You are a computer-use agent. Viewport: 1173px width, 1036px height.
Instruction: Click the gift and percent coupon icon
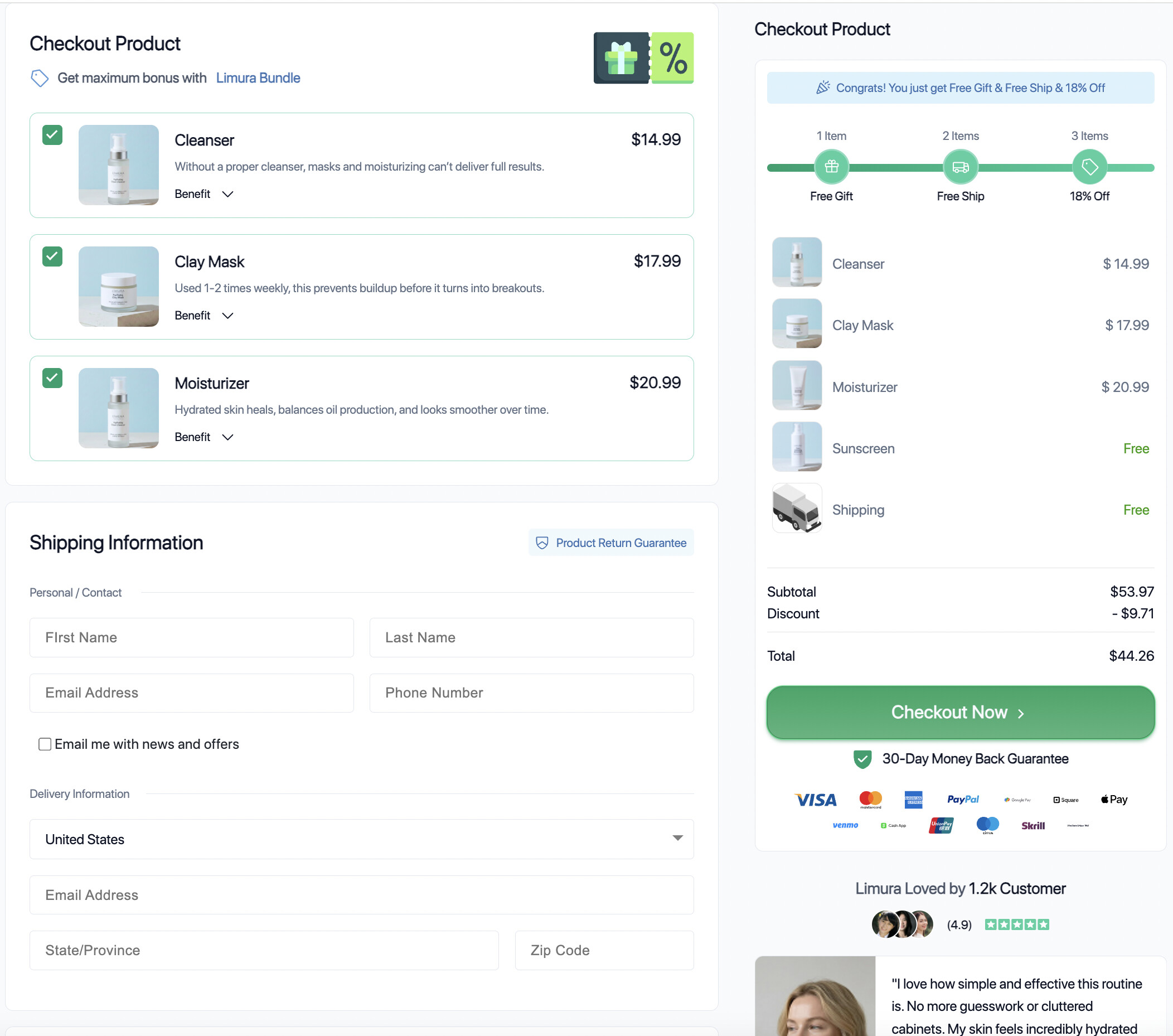[x=643, y=58]
